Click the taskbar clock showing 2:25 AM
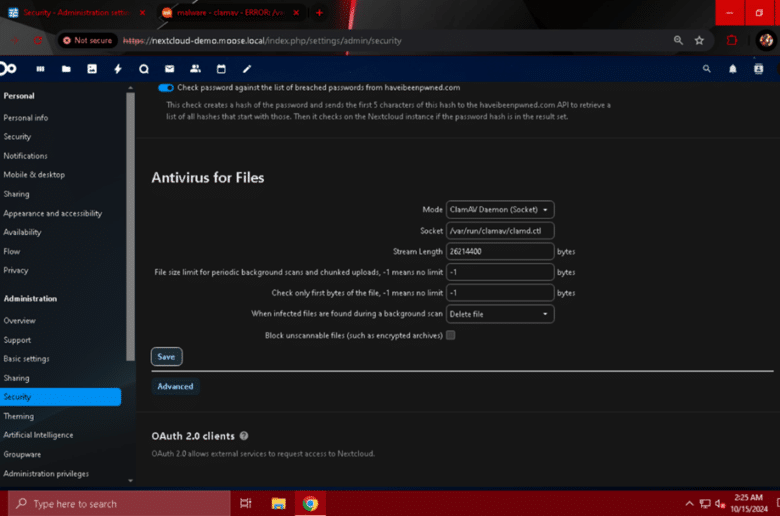The height and width of the screenshot is (516, 780). pyautogui.click(x=749, y=503)
